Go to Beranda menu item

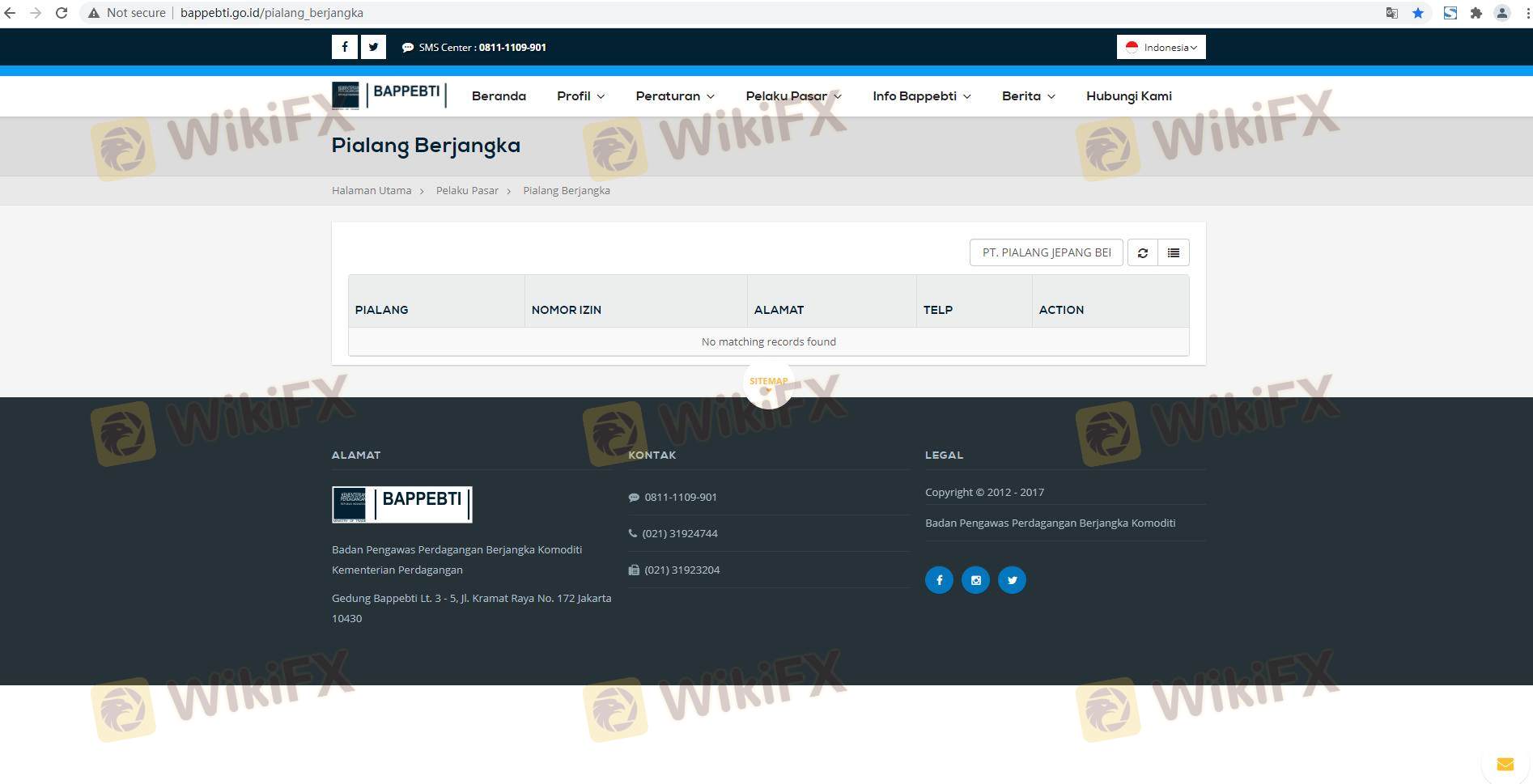pyautogui.click(x=499, y=96)
